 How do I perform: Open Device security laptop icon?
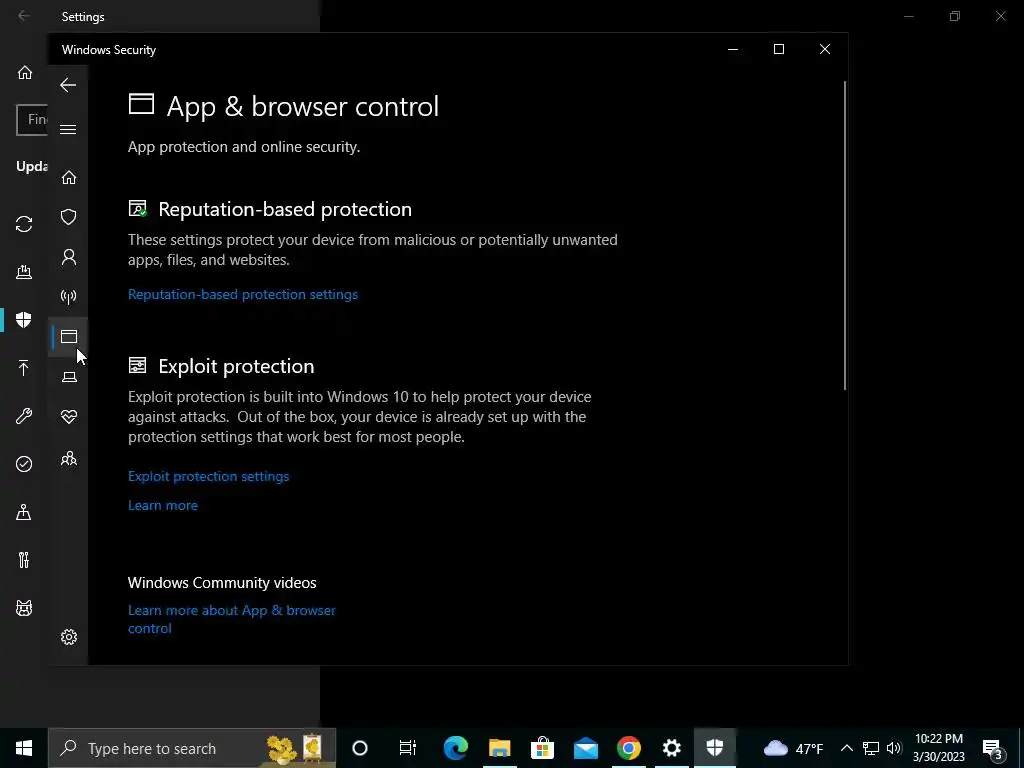point(69,377)
